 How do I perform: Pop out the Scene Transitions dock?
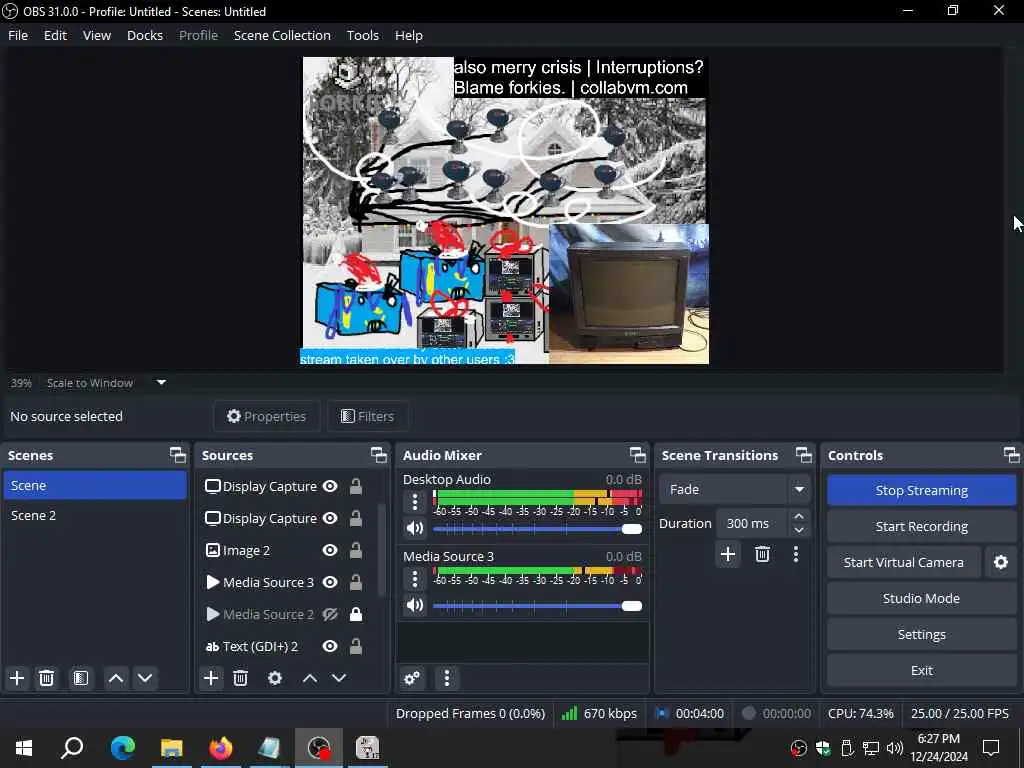804,455
